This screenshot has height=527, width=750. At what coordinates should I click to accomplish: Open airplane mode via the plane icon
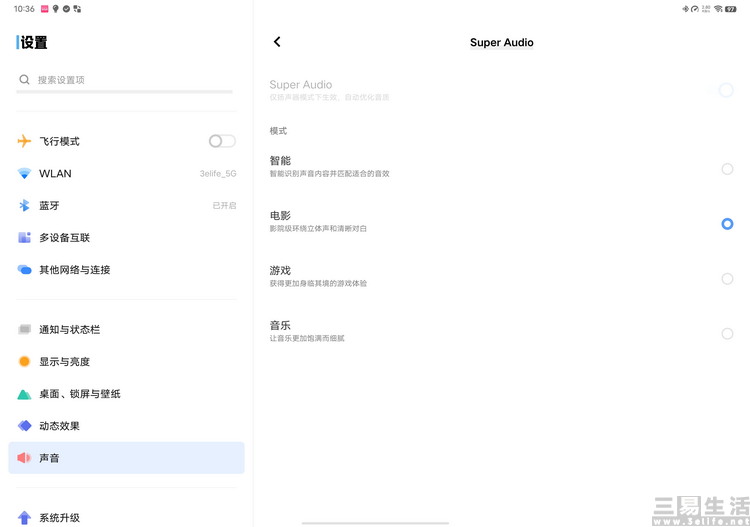point(24,141)
